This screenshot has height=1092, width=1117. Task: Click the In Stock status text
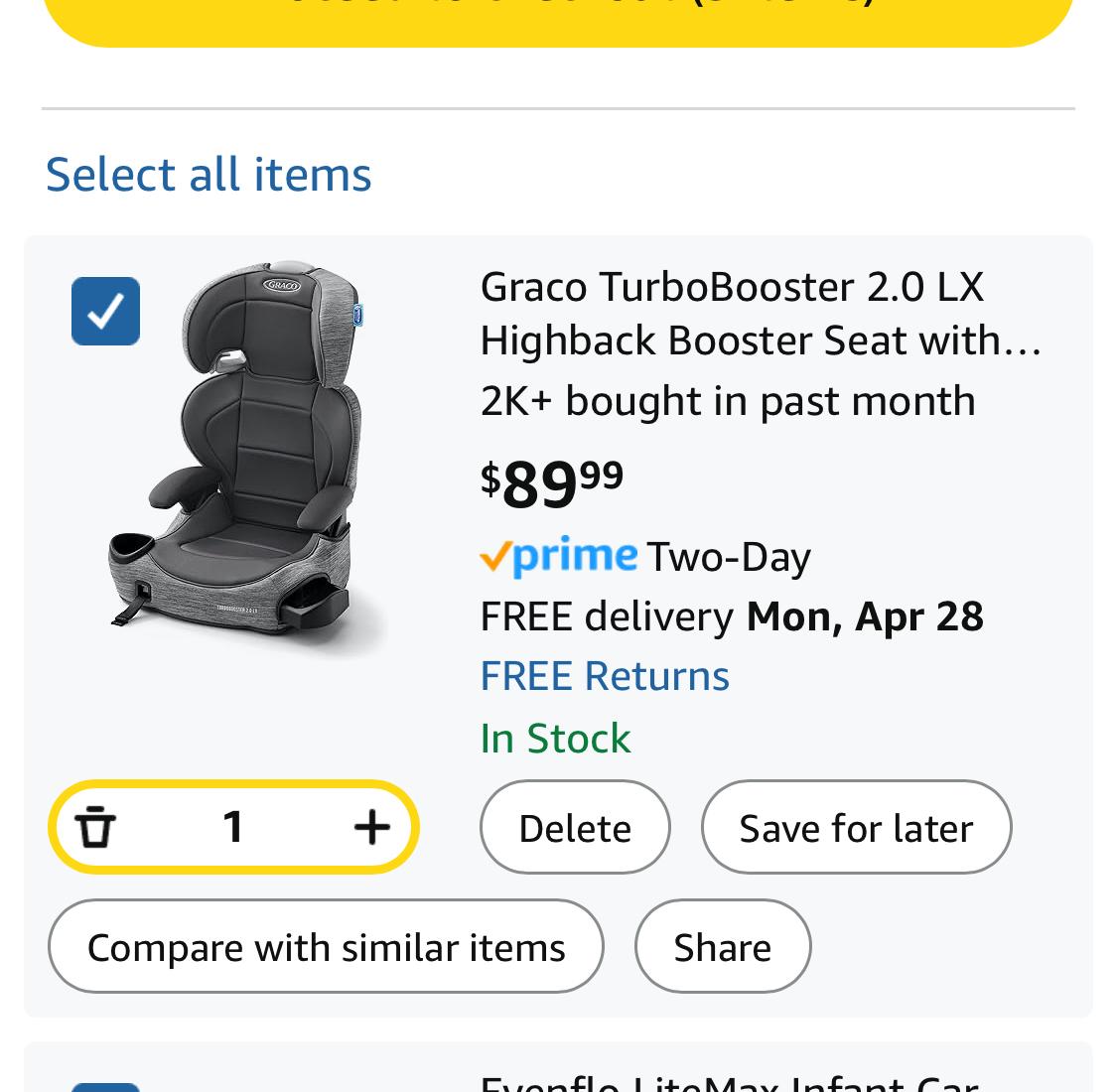tap(555, 739)
